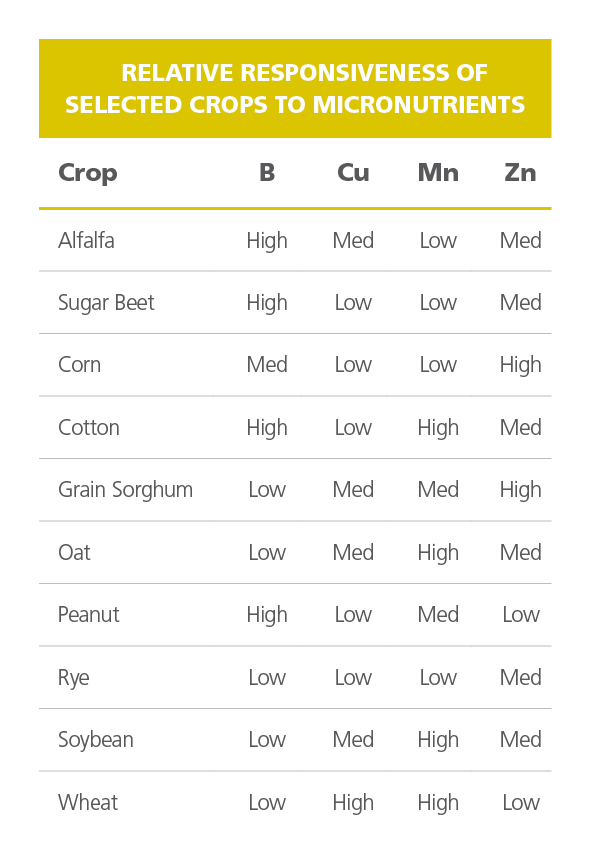
Task: Click the Sugar Beet row label
Action: [x=106, y=303]
